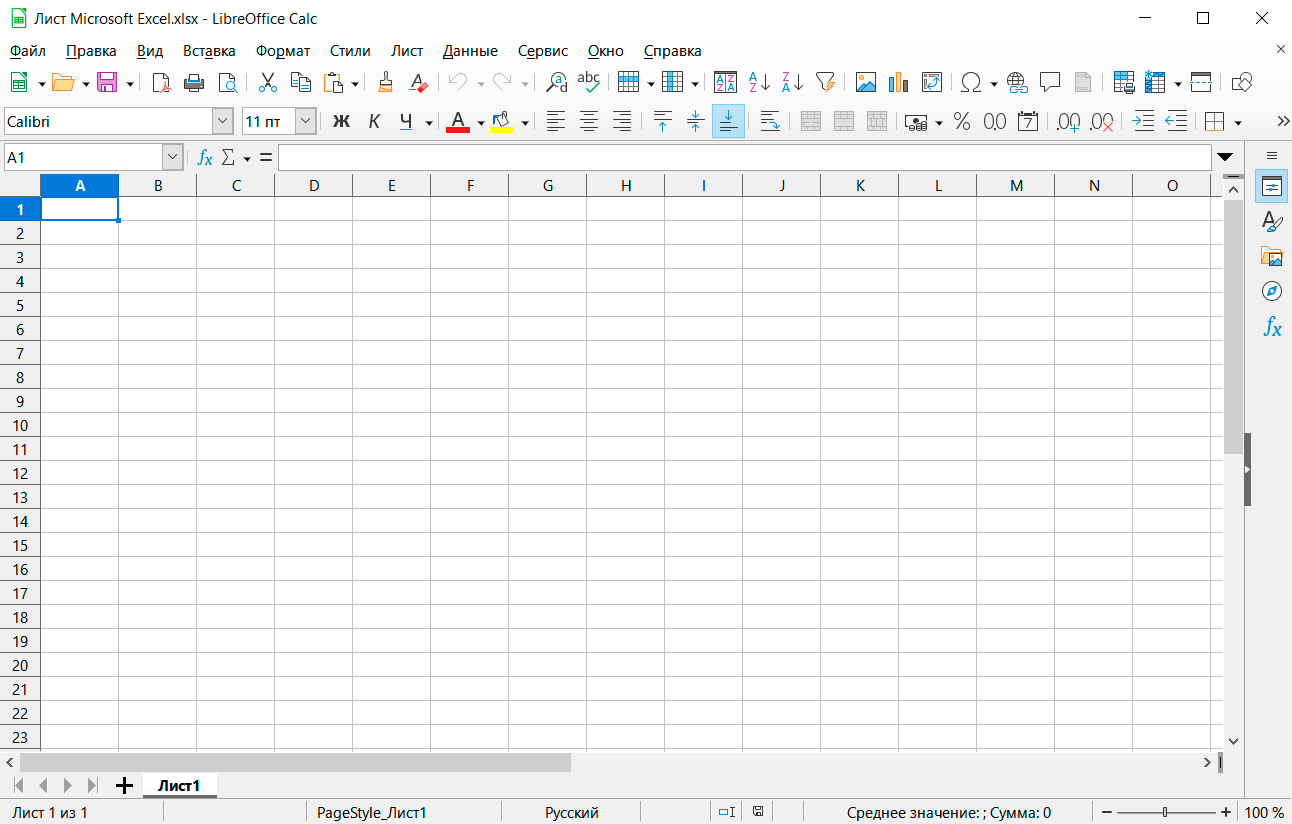The width and height of the screenshot is (1292, 824).
Task: Zoom in with the plus button
Action: tap(1226, 813)
